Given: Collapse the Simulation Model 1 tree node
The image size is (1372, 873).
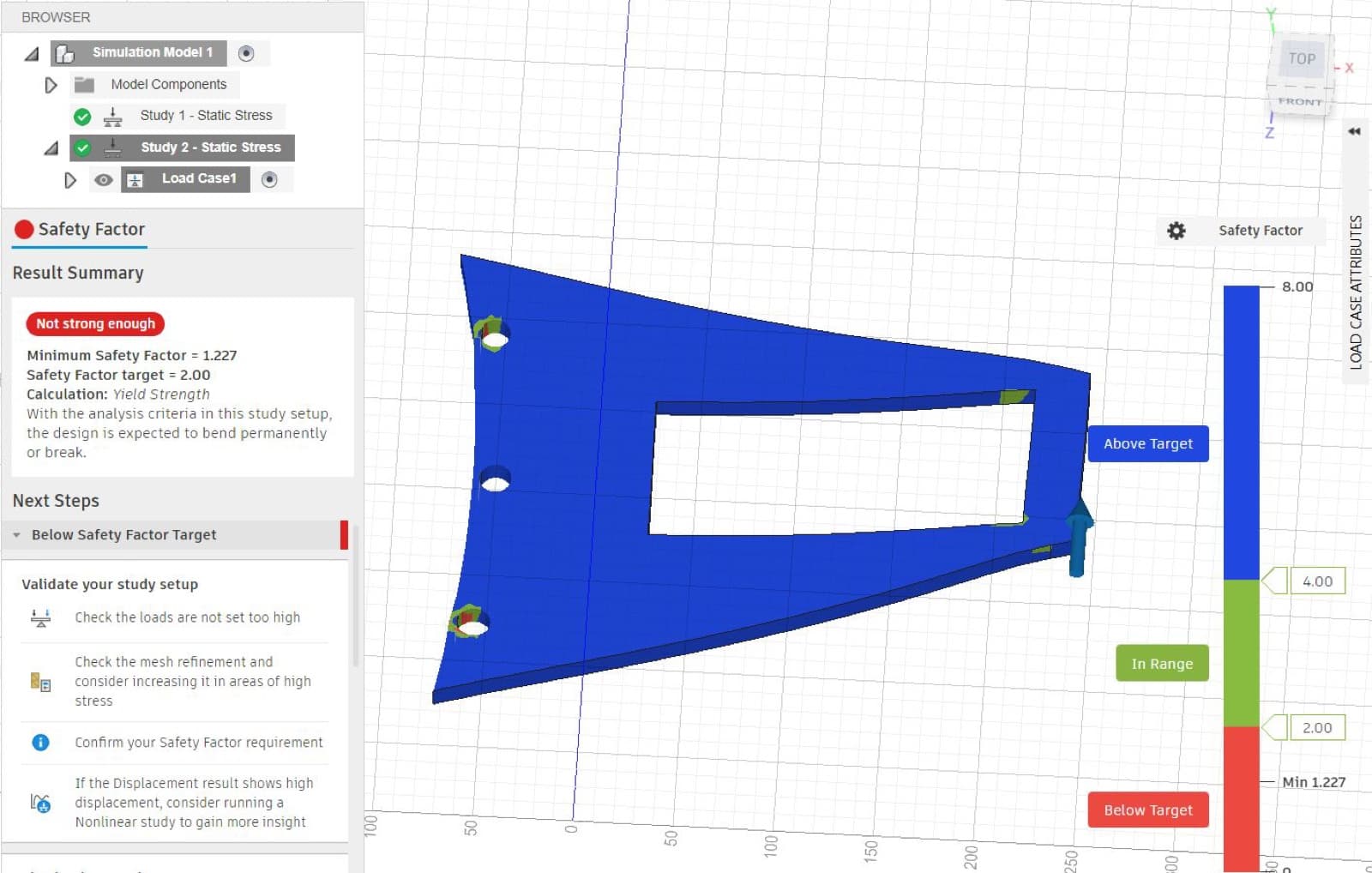Looking at the screenshot, I should tap(32, 54).
